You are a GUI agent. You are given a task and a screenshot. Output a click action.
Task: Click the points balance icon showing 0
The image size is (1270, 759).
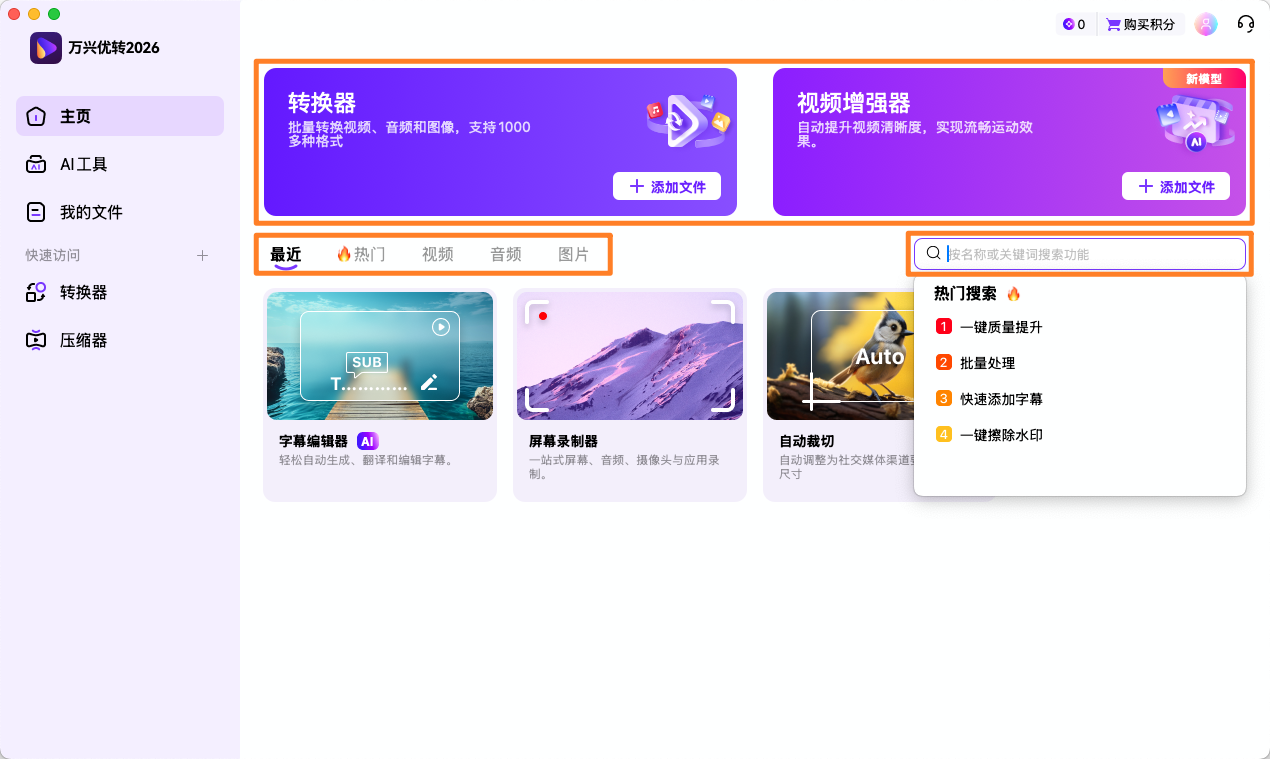tap(1074, 23)
